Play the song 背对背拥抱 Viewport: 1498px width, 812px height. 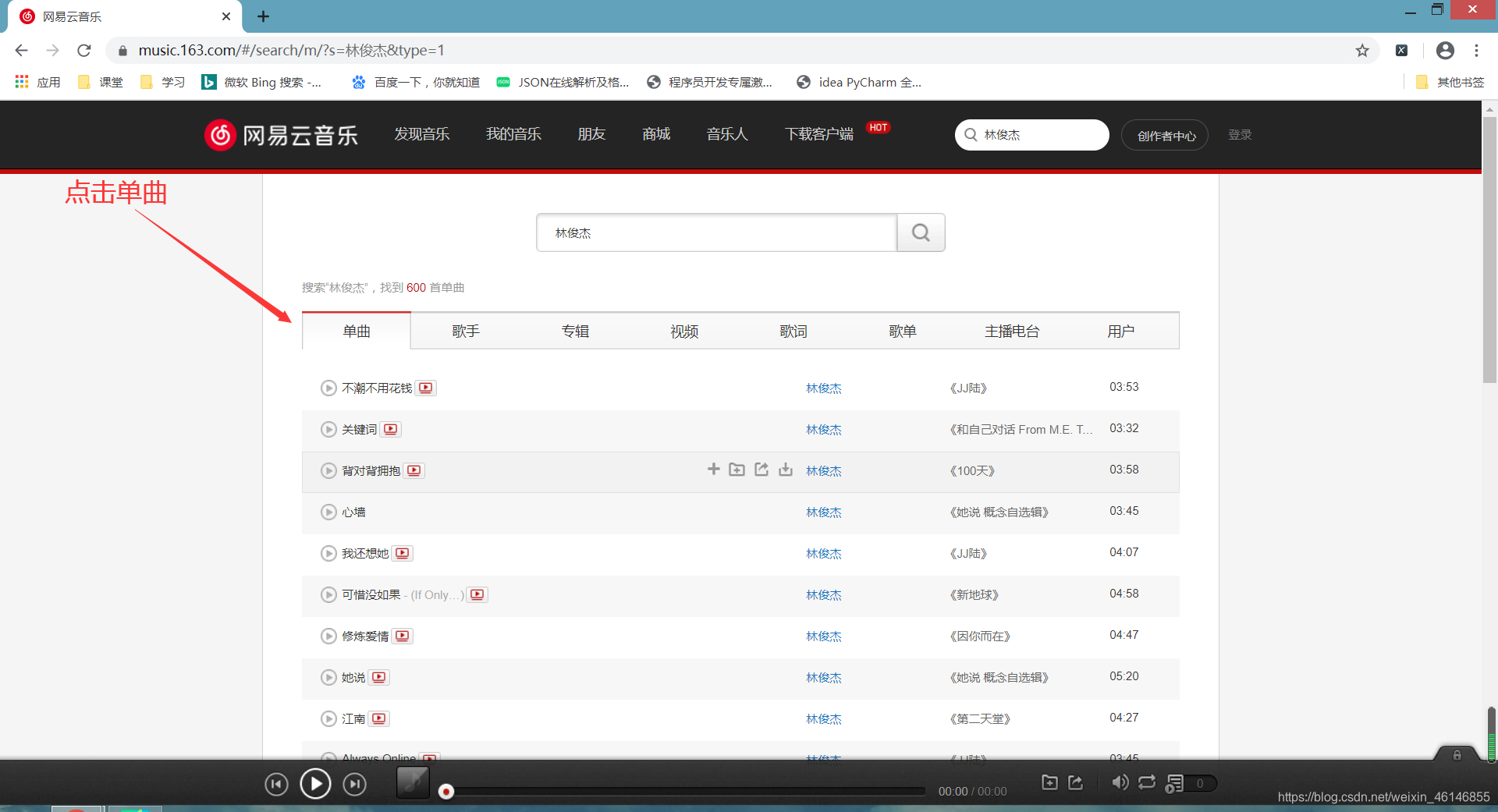pyautogui.click(x=328, y=470)
